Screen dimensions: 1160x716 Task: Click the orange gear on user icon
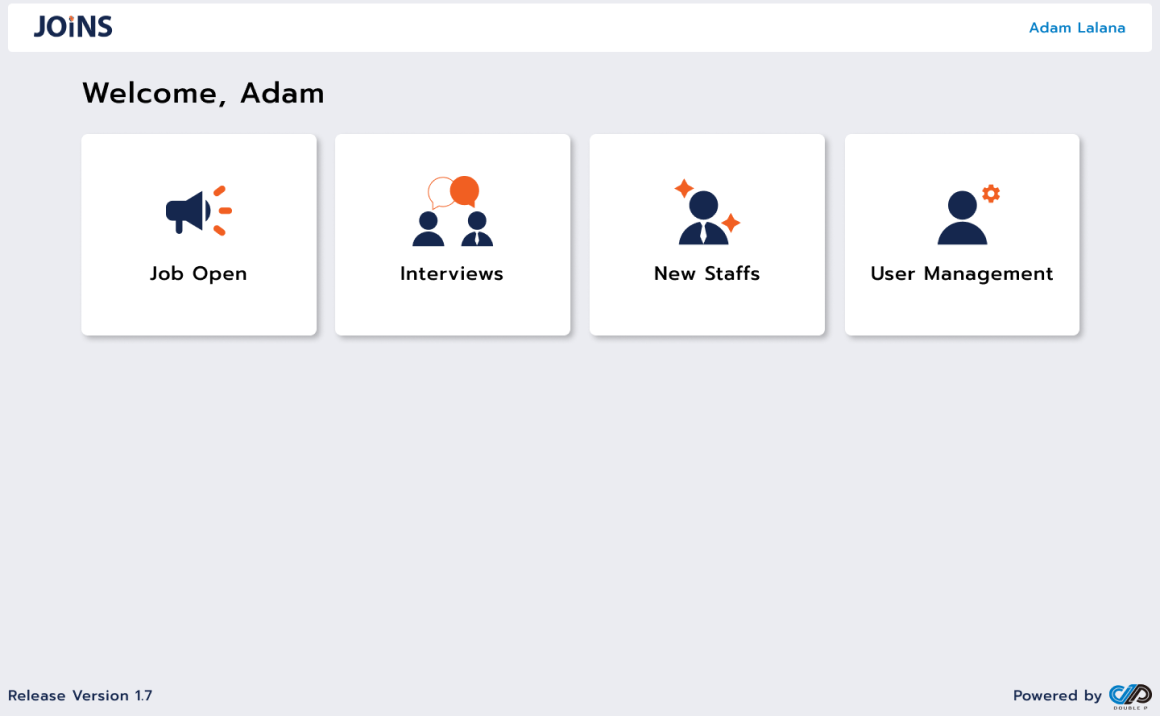(991, 194)
